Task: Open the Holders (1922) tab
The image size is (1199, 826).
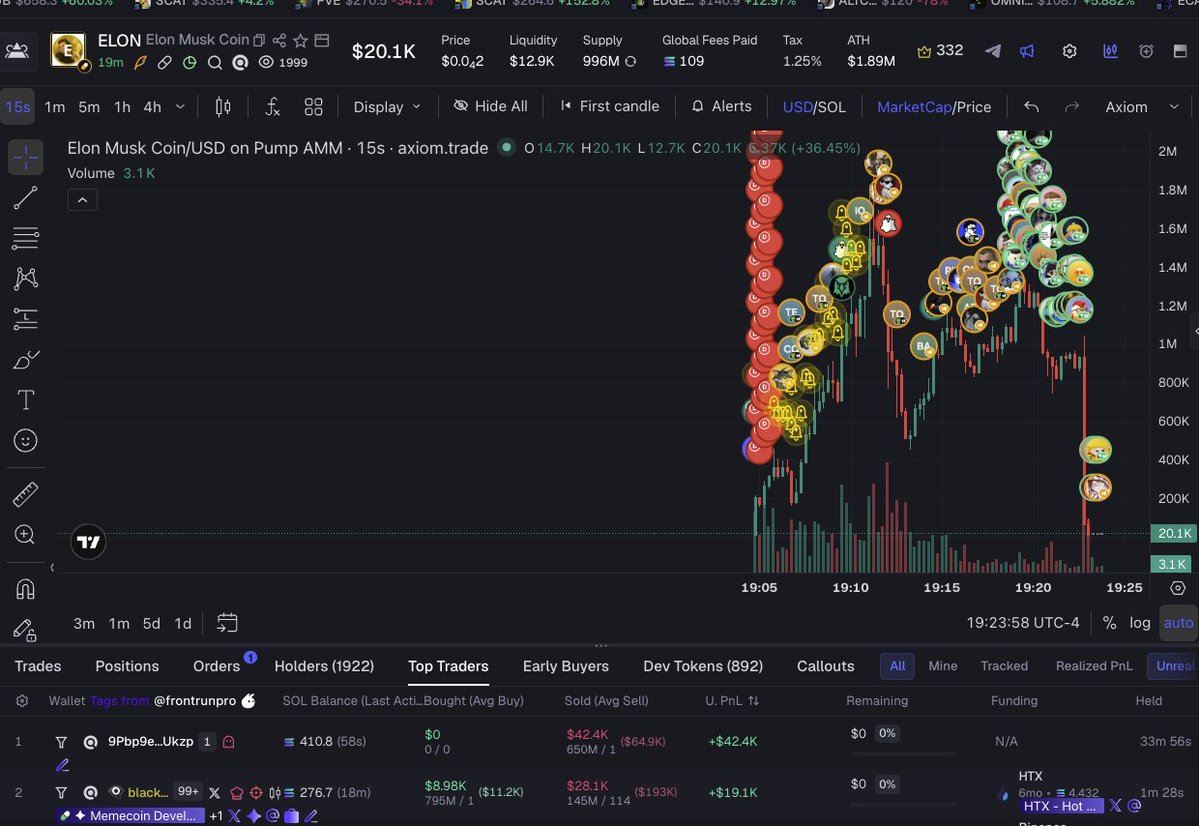Action: point(324,666)
